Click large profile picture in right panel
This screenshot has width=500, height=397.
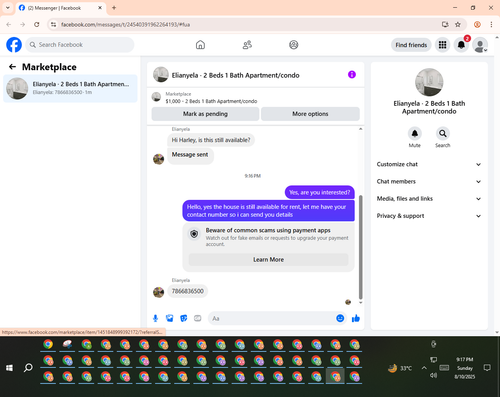click(x=429, y=82)
